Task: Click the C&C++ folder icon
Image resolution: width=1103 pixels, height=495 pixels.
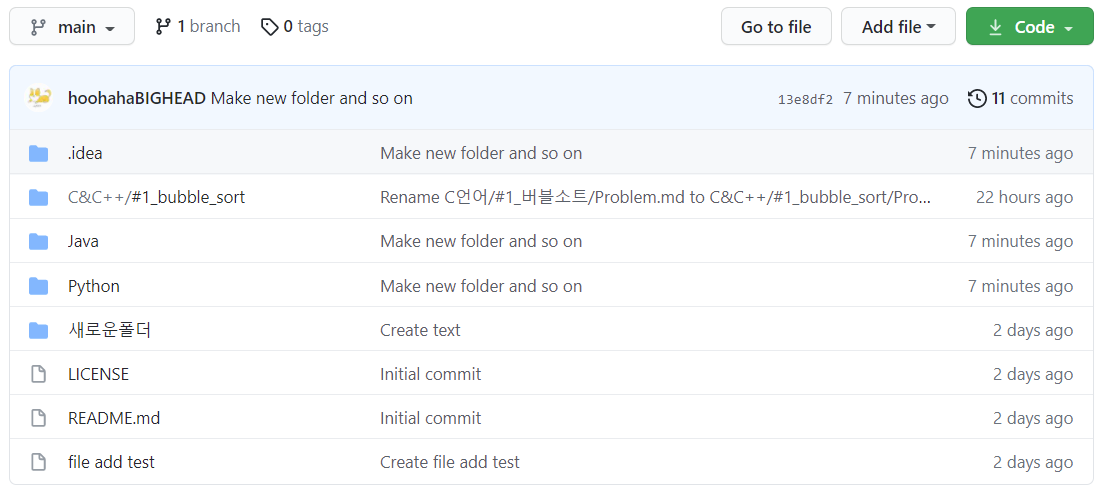Action: pos(39,198)
